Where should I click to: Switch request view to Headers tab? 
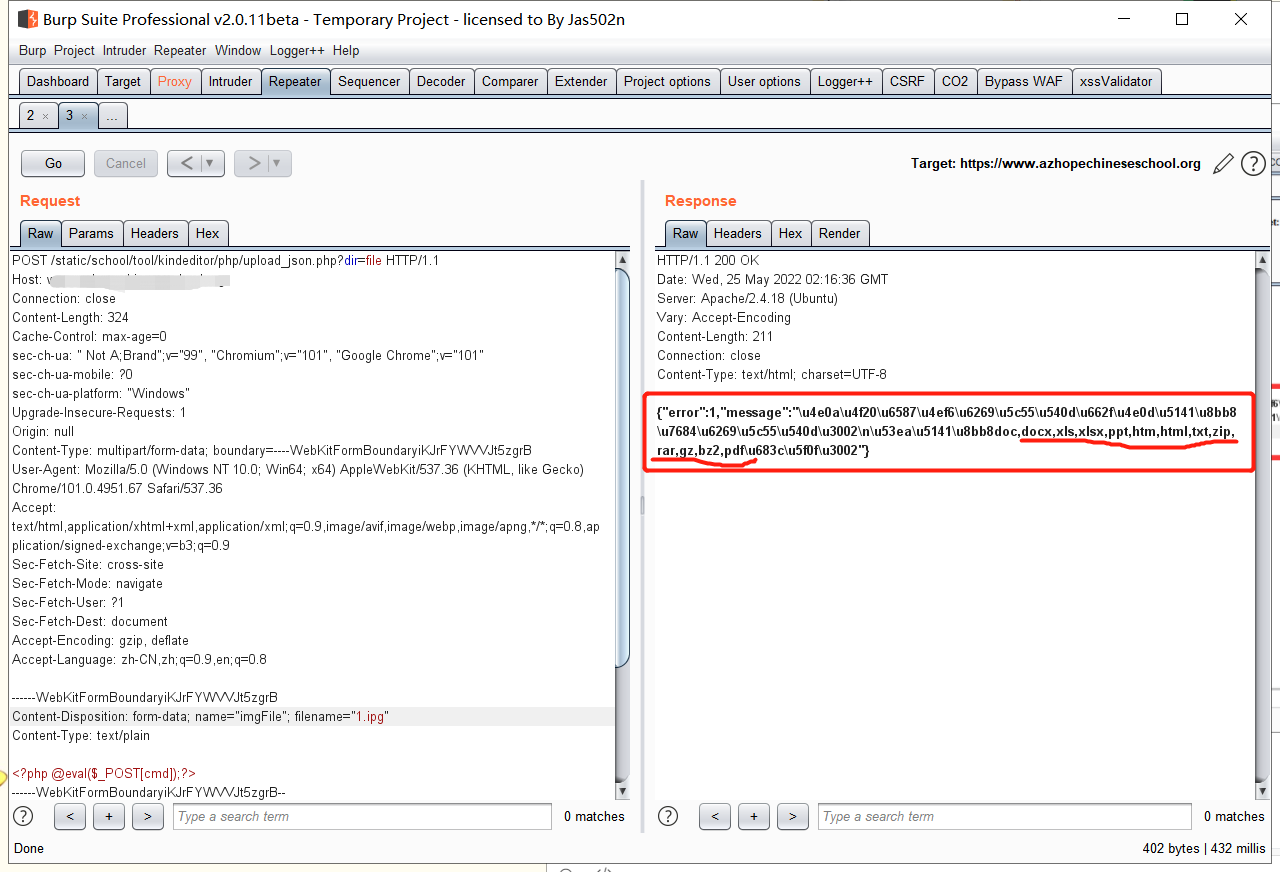154,233
